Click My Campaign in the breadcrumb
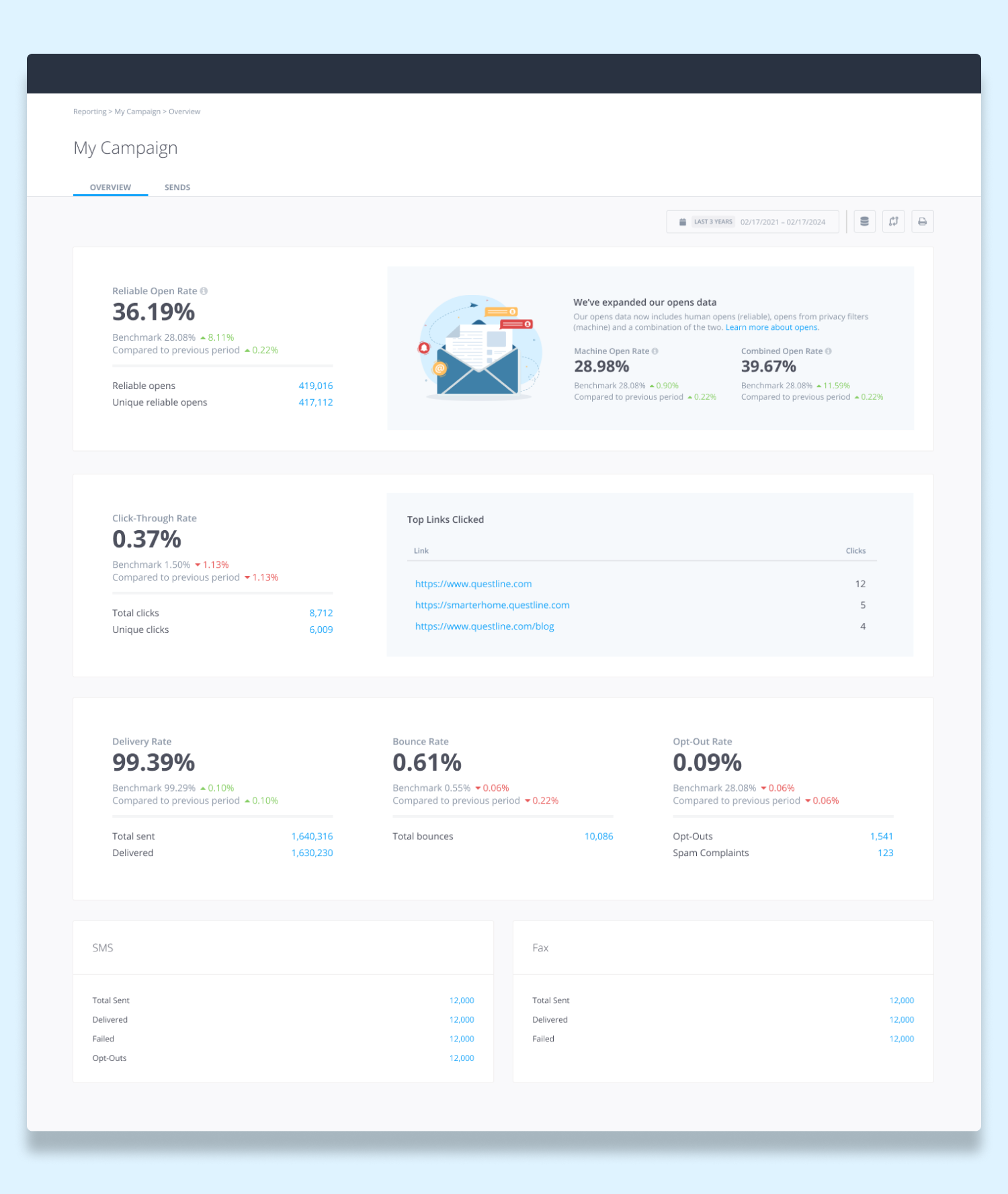 [138, 112]
